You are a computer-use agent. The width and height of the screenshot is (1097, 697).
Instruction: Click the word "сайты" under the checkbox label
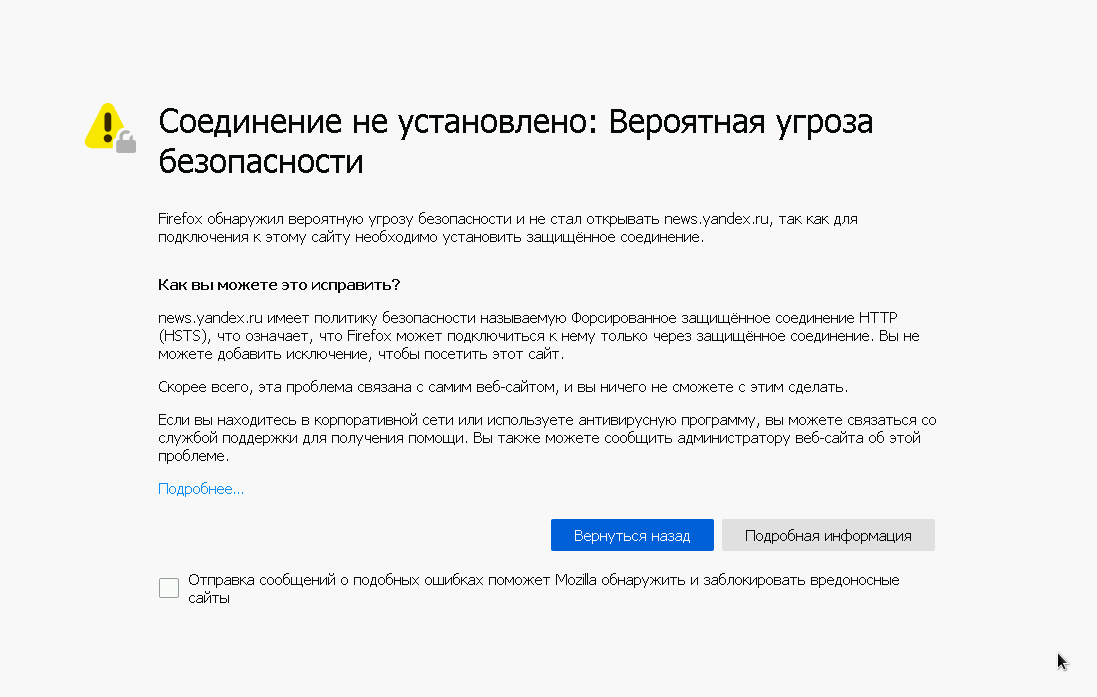click(x=209, y=598)
